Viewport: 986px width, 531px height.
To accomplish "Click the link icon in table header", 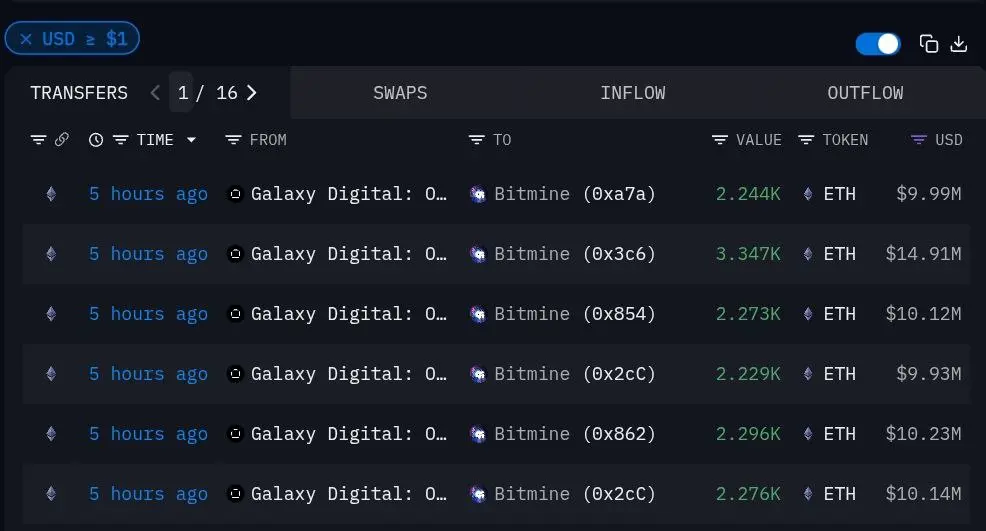I will [x=62, y=139].
